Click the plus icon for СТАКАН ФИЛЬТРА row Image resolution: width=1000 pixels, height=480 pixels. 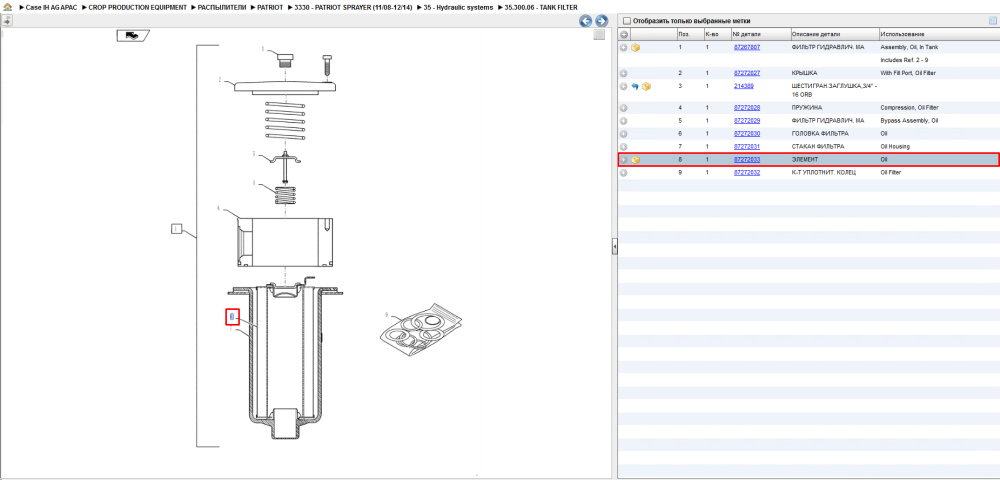click(624, 147)
